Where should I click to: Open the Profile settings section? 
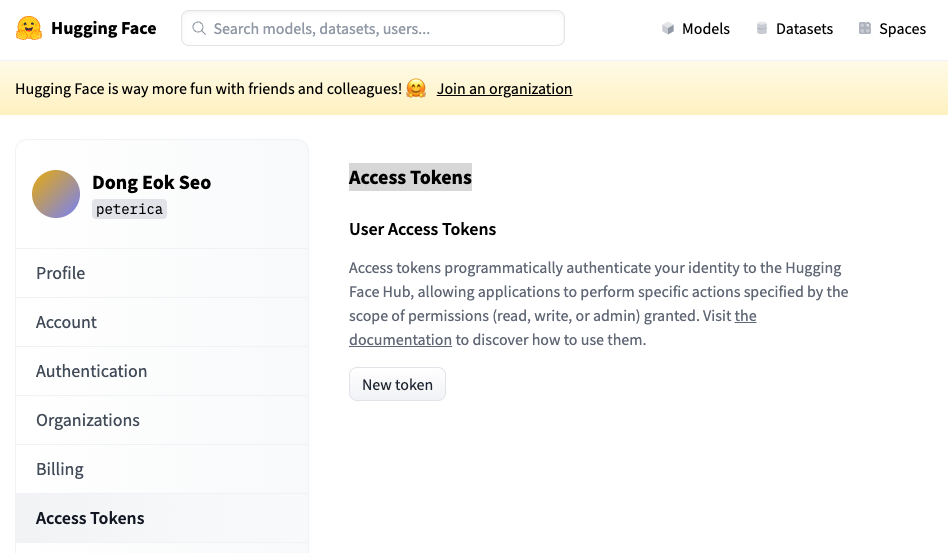(162, 273)
